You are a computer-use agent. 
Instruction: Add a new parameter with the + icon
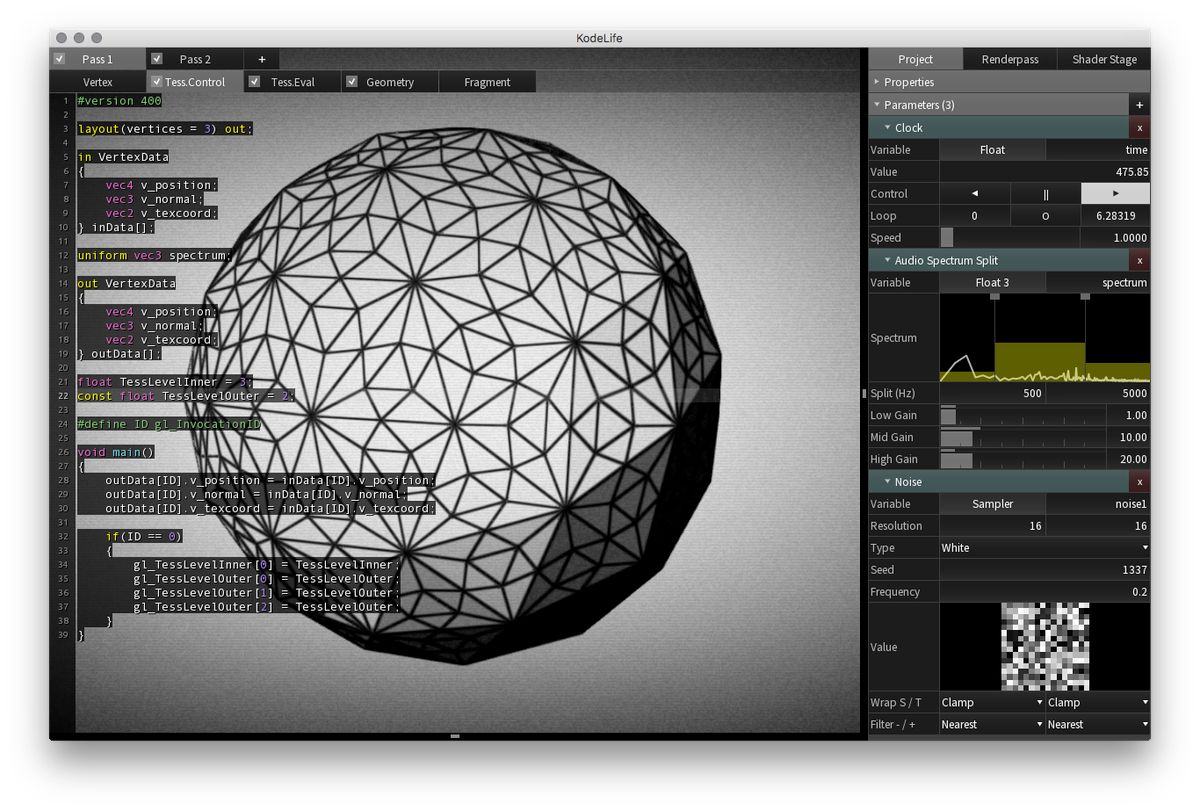click(1139, 104)
